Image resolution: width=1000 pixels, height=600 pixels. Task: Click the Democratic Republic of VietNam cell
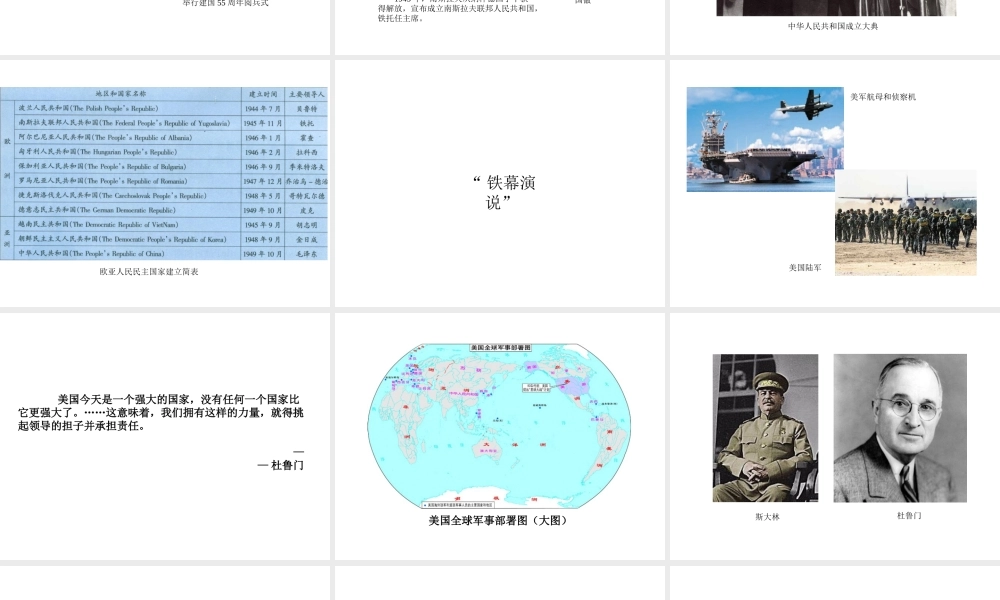[x=128, y=224]
